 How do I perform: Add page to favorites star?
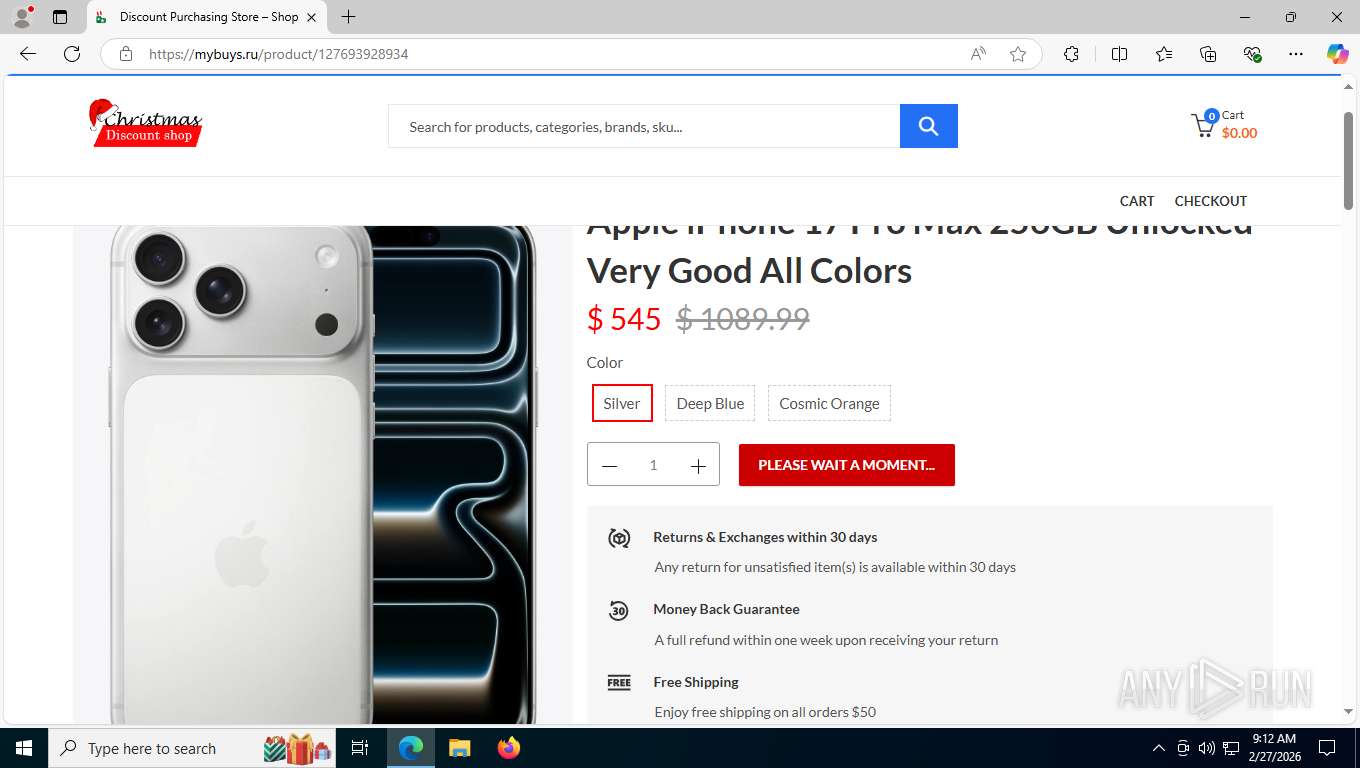pos(1018,54)
